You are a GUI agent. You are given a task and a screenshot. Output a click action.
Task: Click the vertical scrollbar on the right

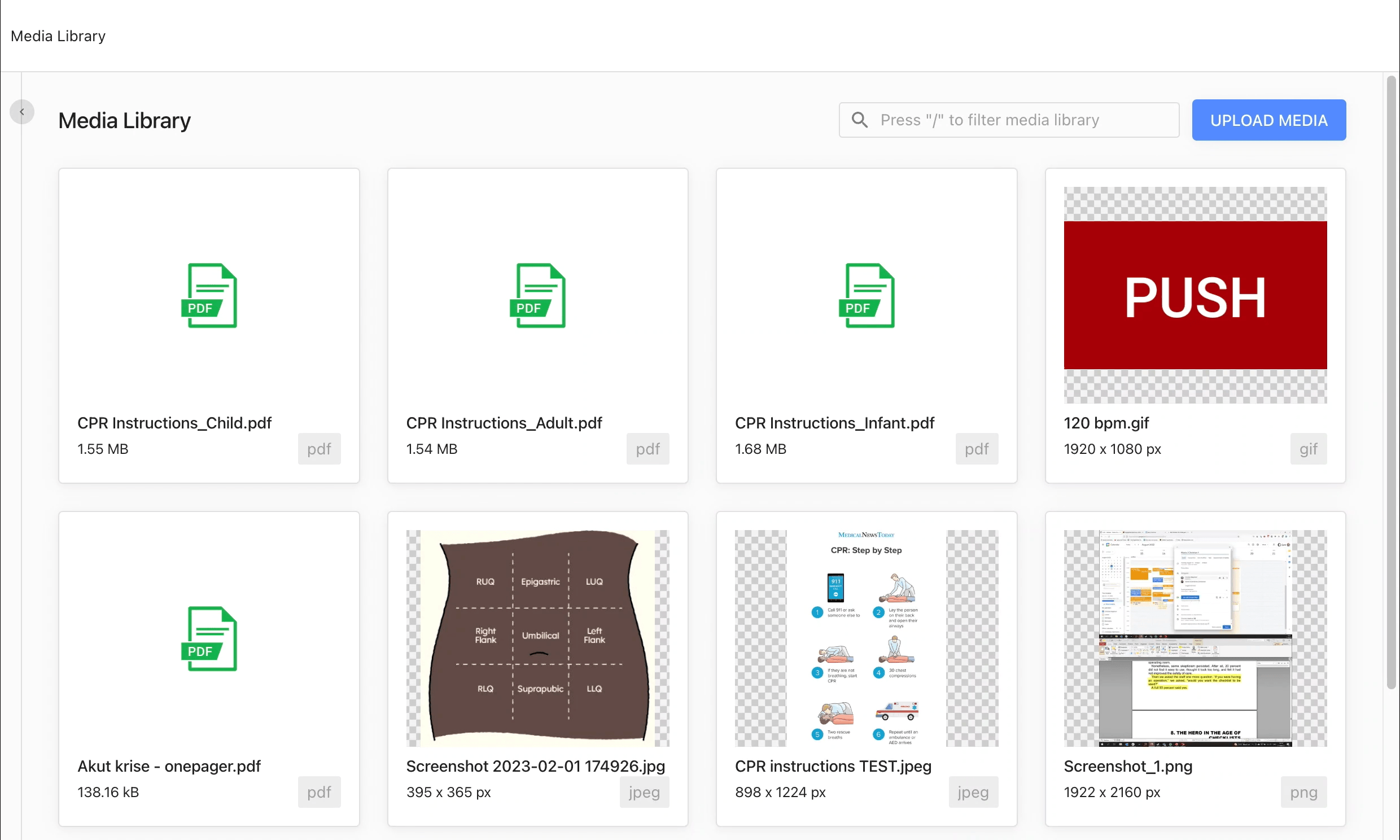point(1391,382)
